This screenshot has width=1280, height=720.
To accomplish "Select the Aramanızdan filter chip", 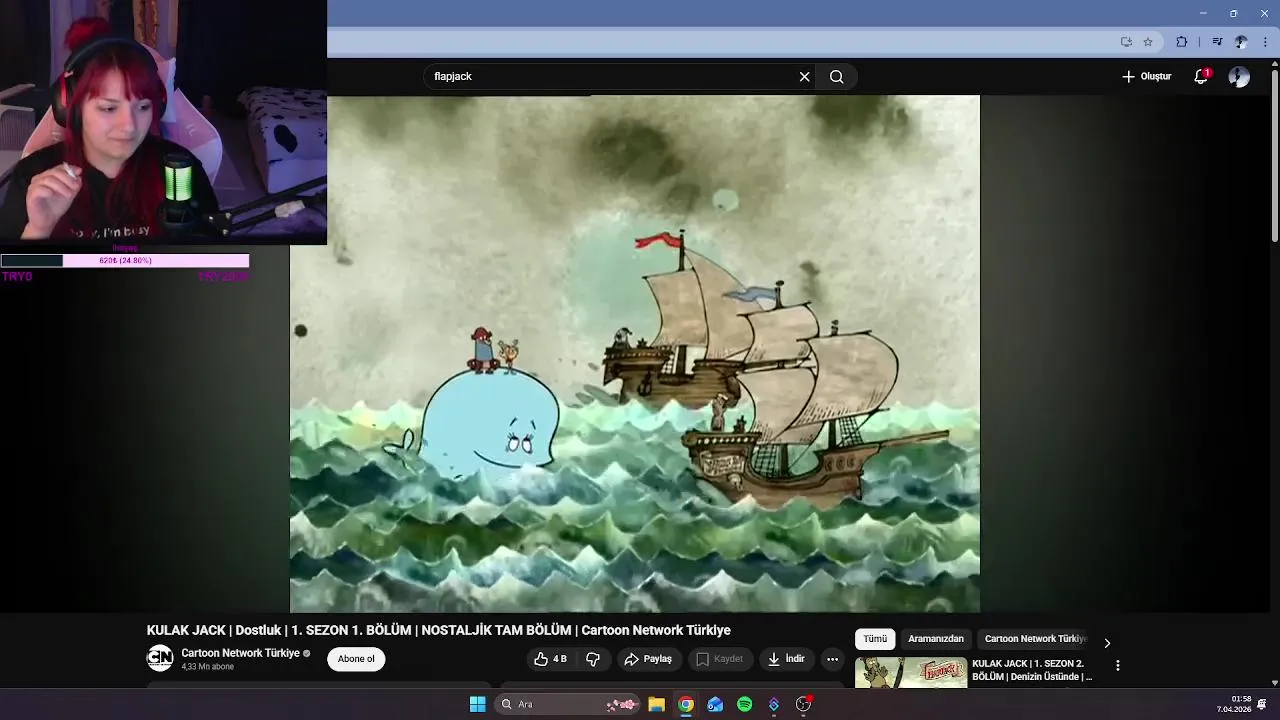I will click(936, 639).
